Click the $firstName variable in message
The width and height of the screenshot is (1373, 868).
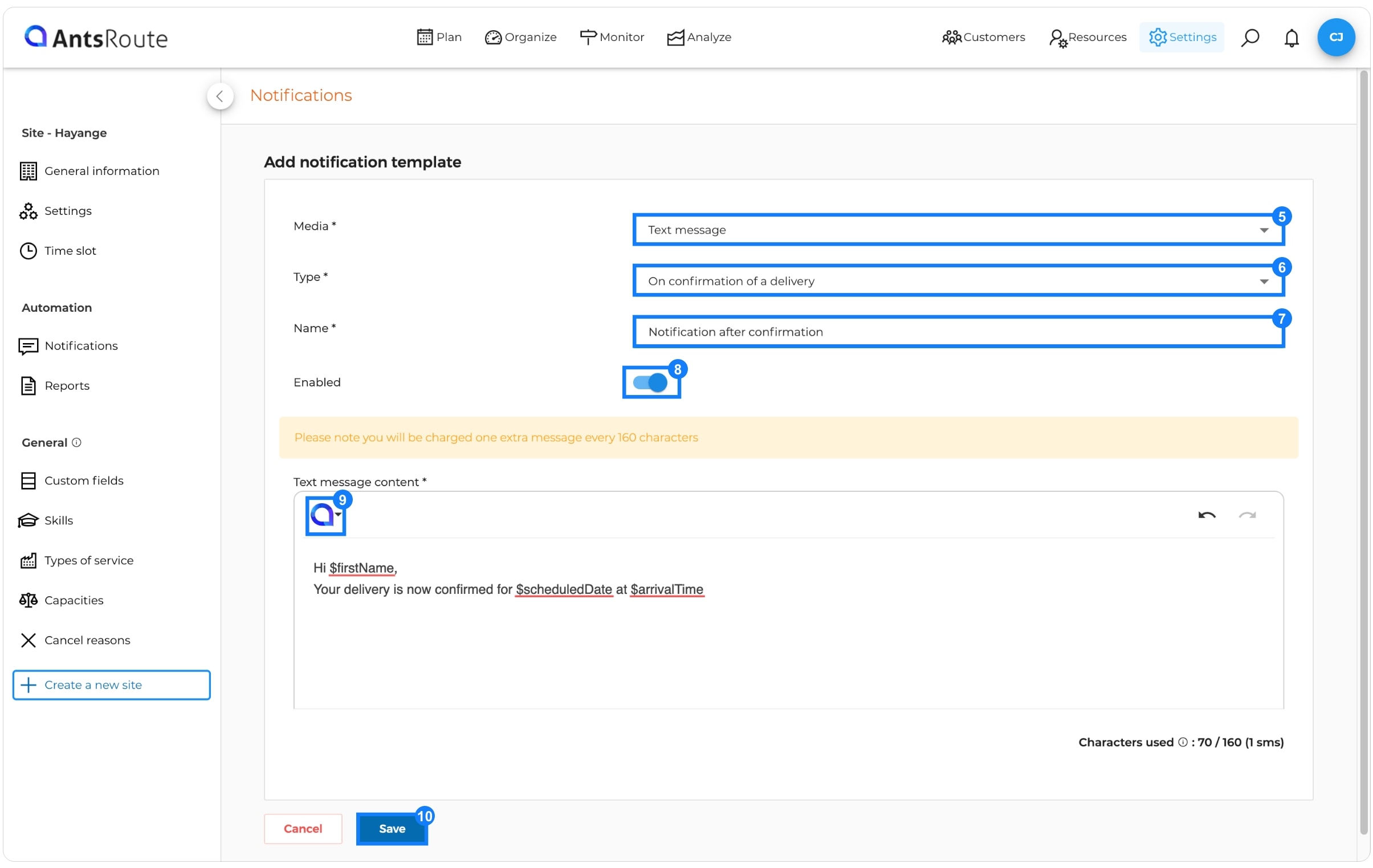pos(361,568)
